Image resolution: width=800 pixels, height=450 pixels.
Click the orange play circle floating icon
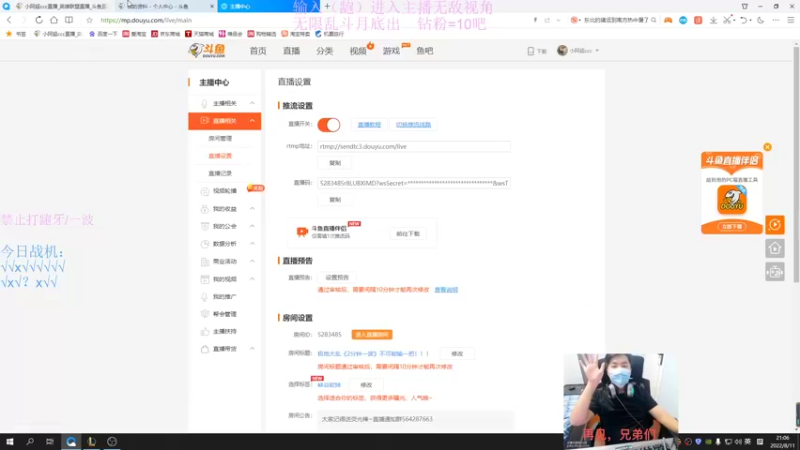[774, 224]
